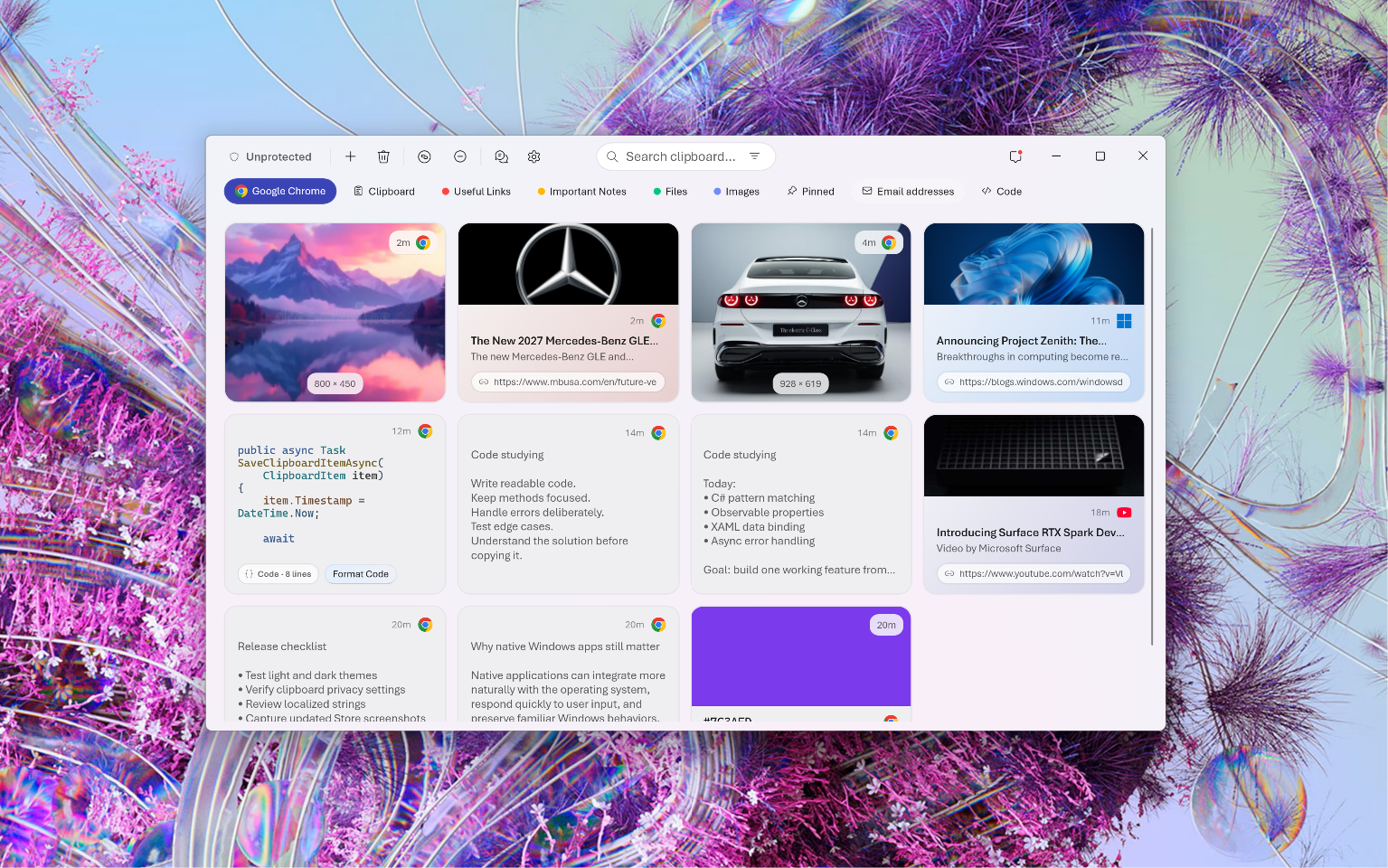Click the Chrome icon on Release checklist card
The image size is (1388, 868).
pos(425,625)
